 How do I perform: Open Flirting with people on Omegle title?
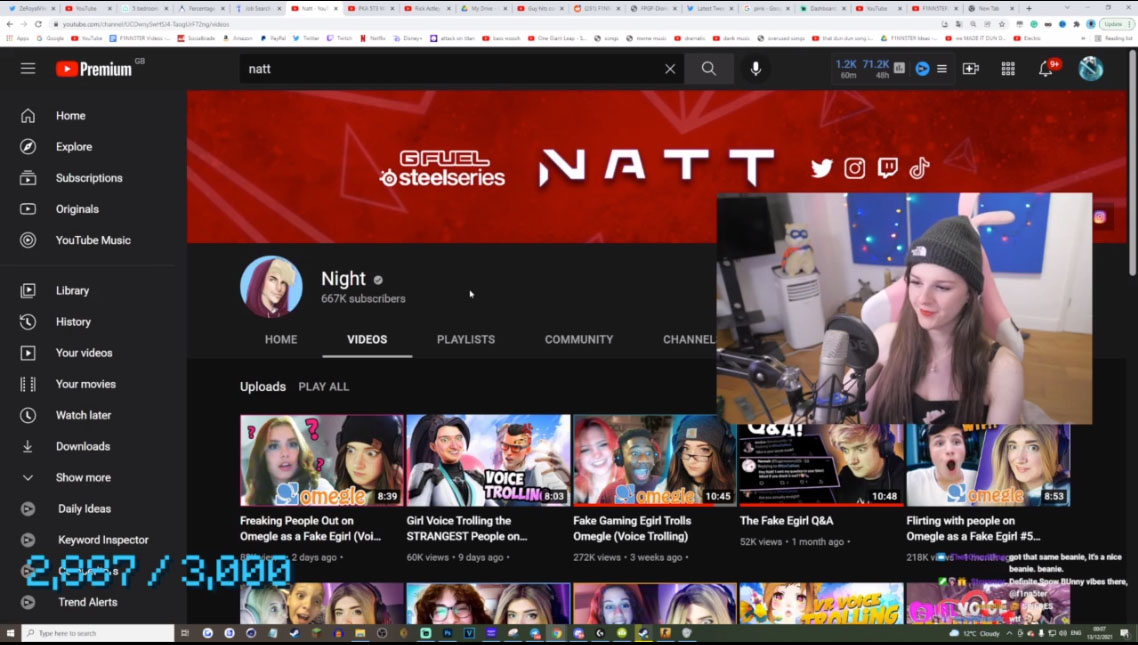973,528
